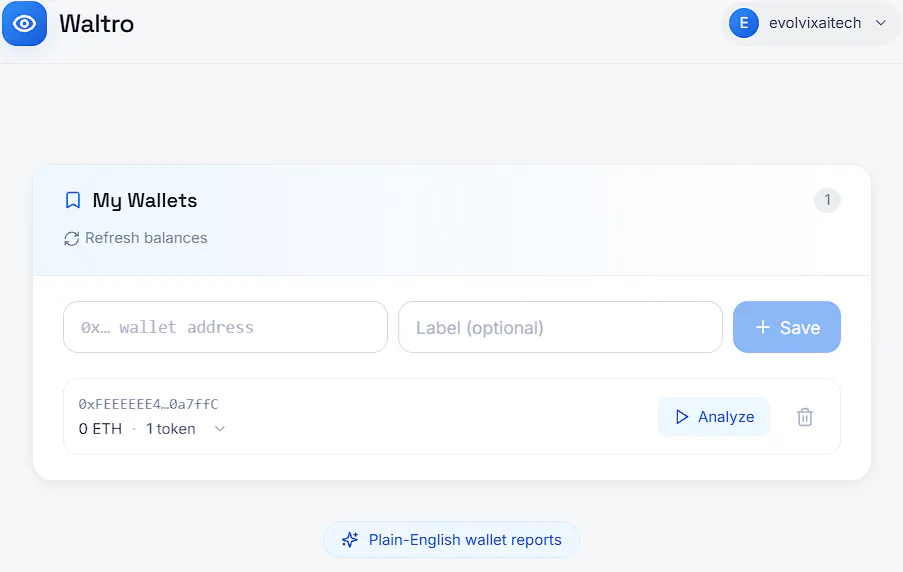Click the blue E user avatar
The width and height of the screenshot is (903, 572).
(x=743, y=23)
